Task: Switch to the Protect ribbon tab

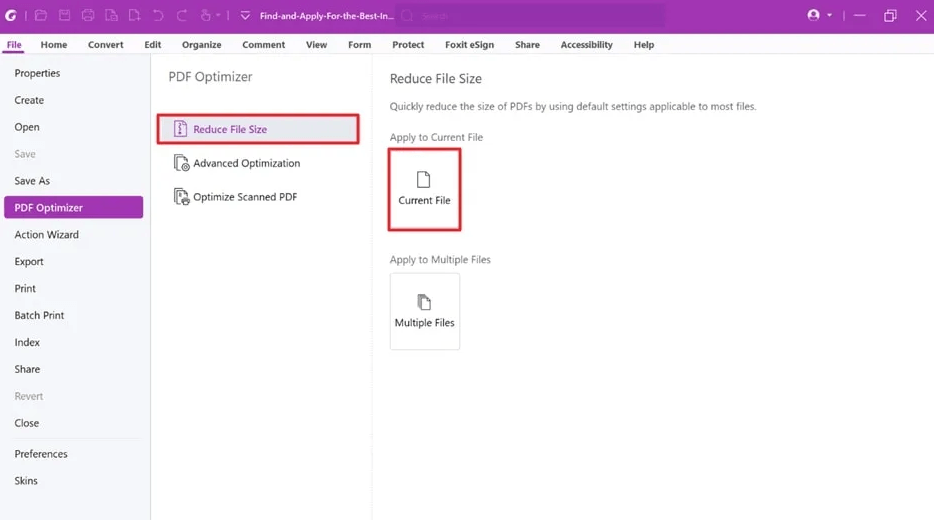Action: click(x=408, y=45)
